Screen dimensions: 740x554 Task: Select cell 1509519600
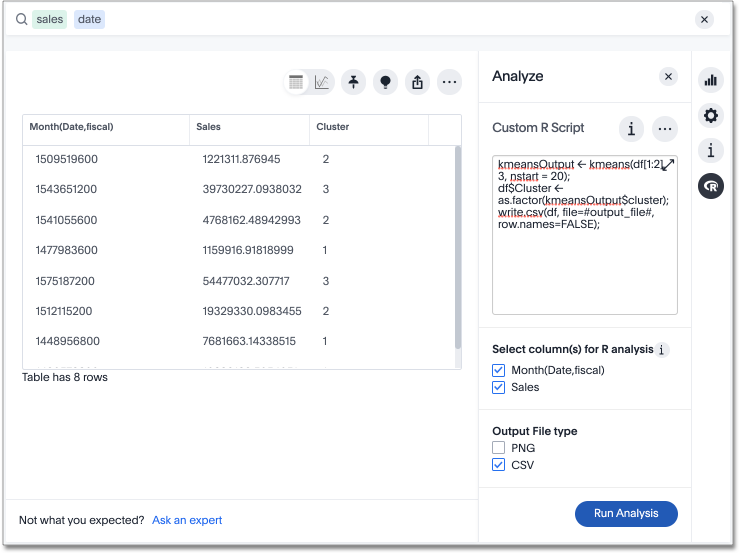67,159
